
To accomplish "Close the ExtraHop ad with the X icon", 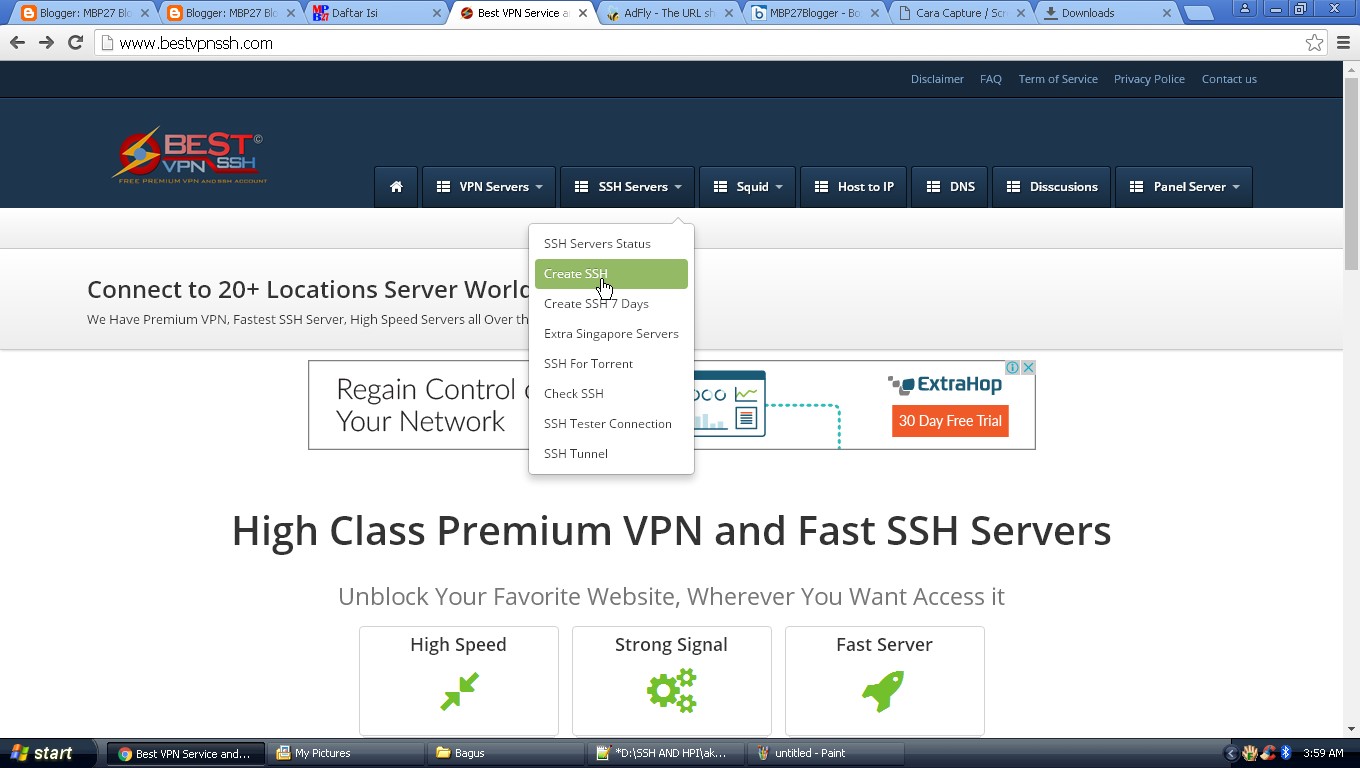I will [x=1027, y=368].
